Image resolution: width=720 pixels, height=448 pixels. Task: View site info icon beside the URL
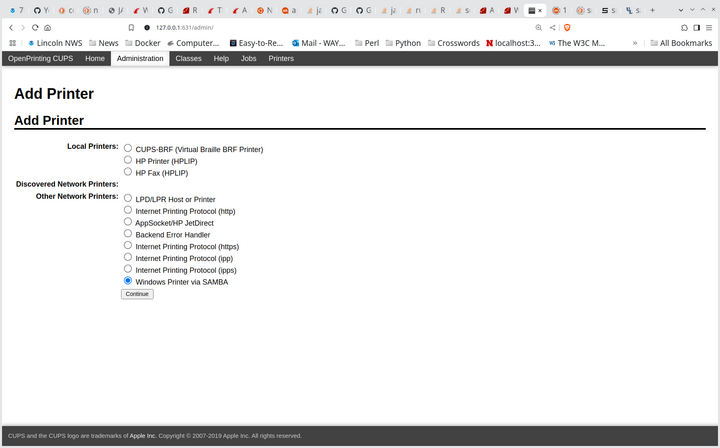147,28
